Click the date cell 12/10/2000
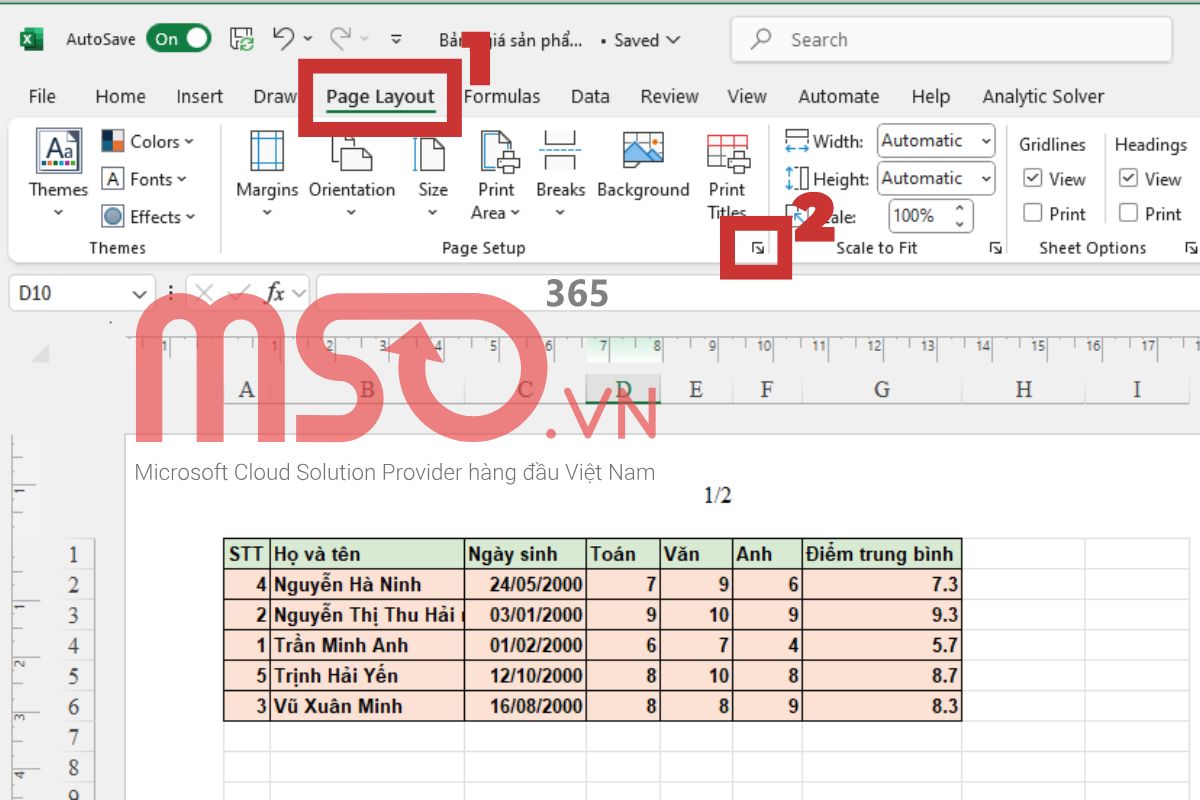1200x800 pixels. (526, 676)
